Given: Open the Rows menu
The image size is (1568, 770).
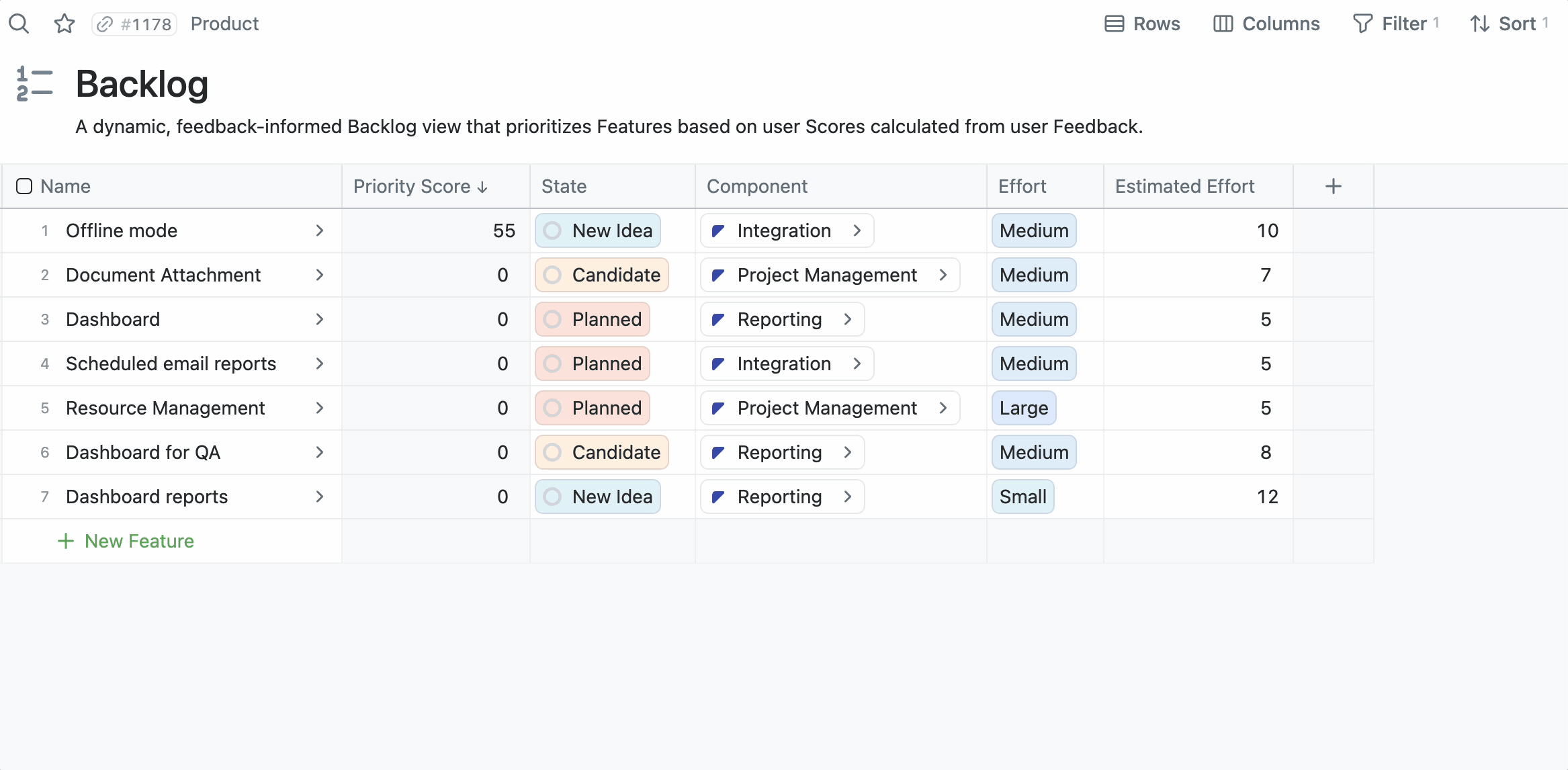Looking at the screenshot, I should click(1142, 24).
